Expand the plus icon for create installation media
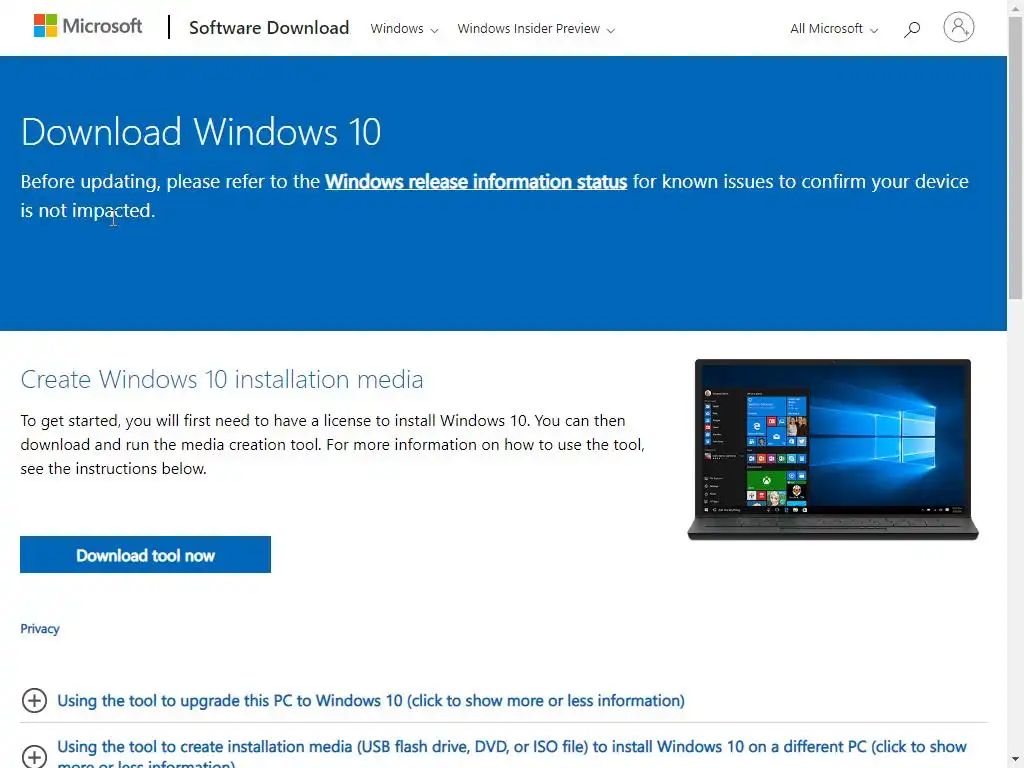This screenshot has width=1024, height=768. pyautogui.click(x=34, y=756)
